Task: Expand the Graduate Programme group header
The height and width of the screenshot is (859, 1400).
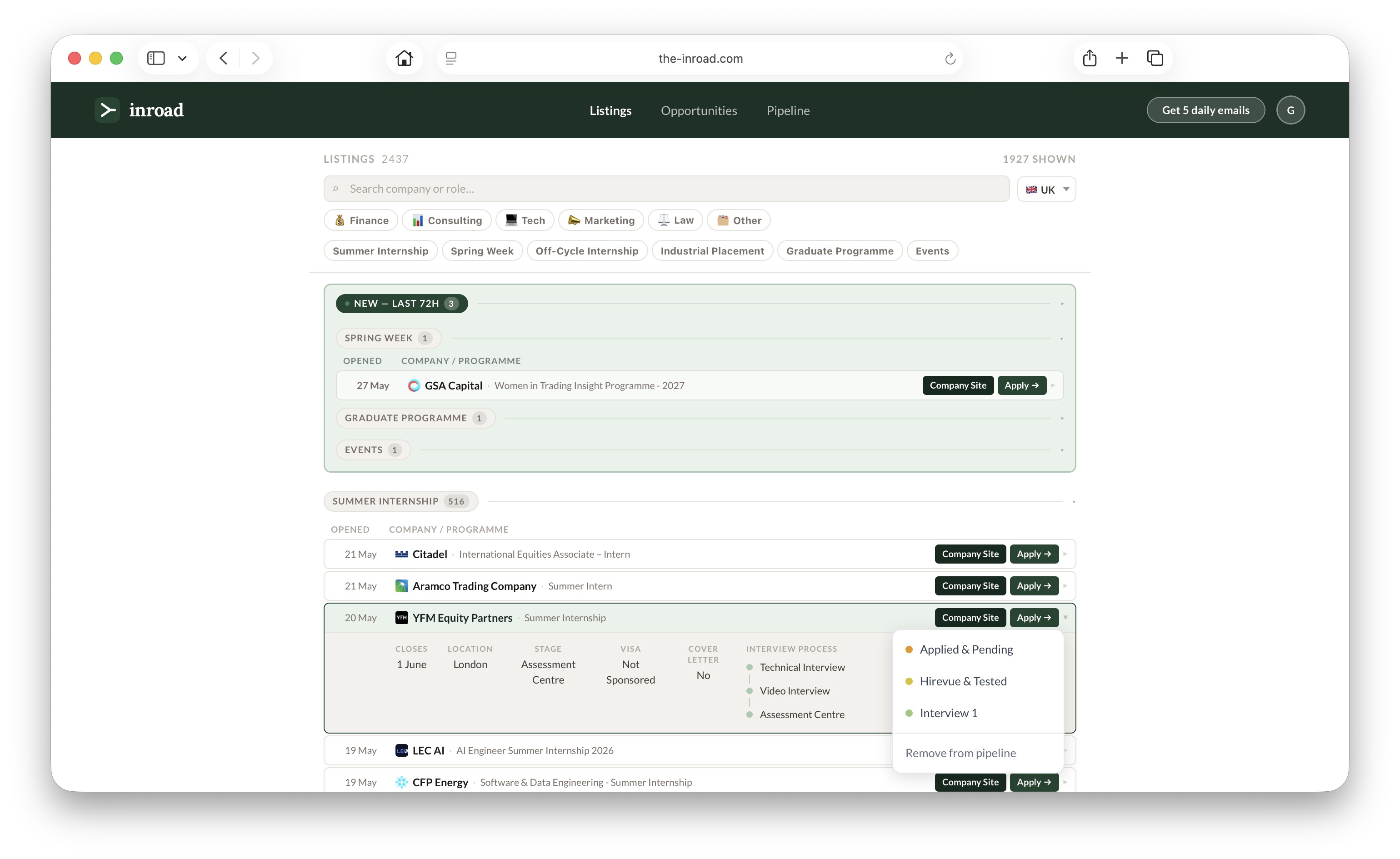Action: point(415,418)
